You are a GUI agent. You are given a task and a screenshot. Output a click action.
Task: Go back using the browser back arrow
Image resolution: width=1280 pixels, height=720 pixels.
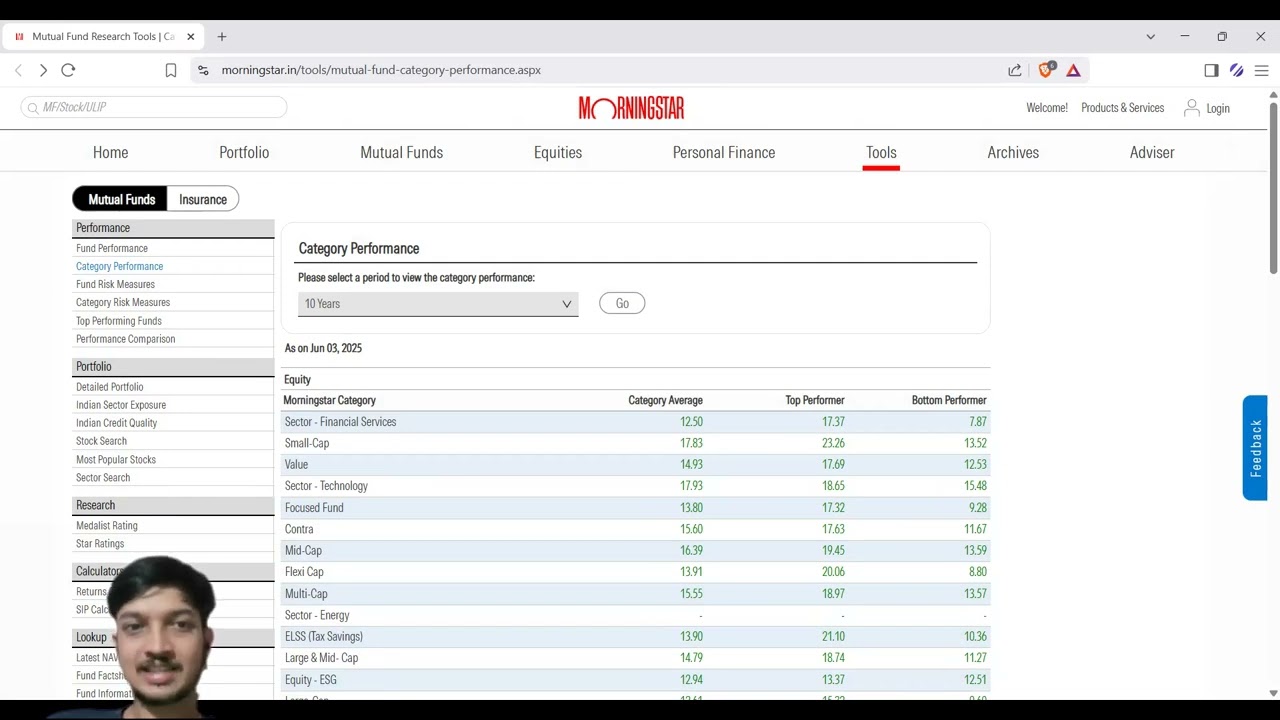18,70
